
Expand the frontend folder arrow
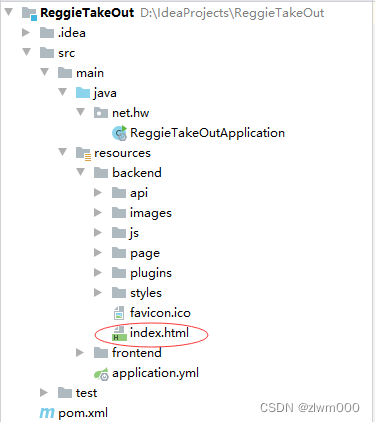(x=80, y=353)
